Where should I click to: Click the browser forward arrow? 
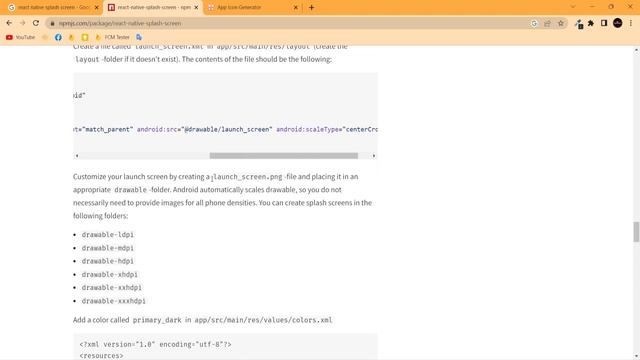[22, 23]
